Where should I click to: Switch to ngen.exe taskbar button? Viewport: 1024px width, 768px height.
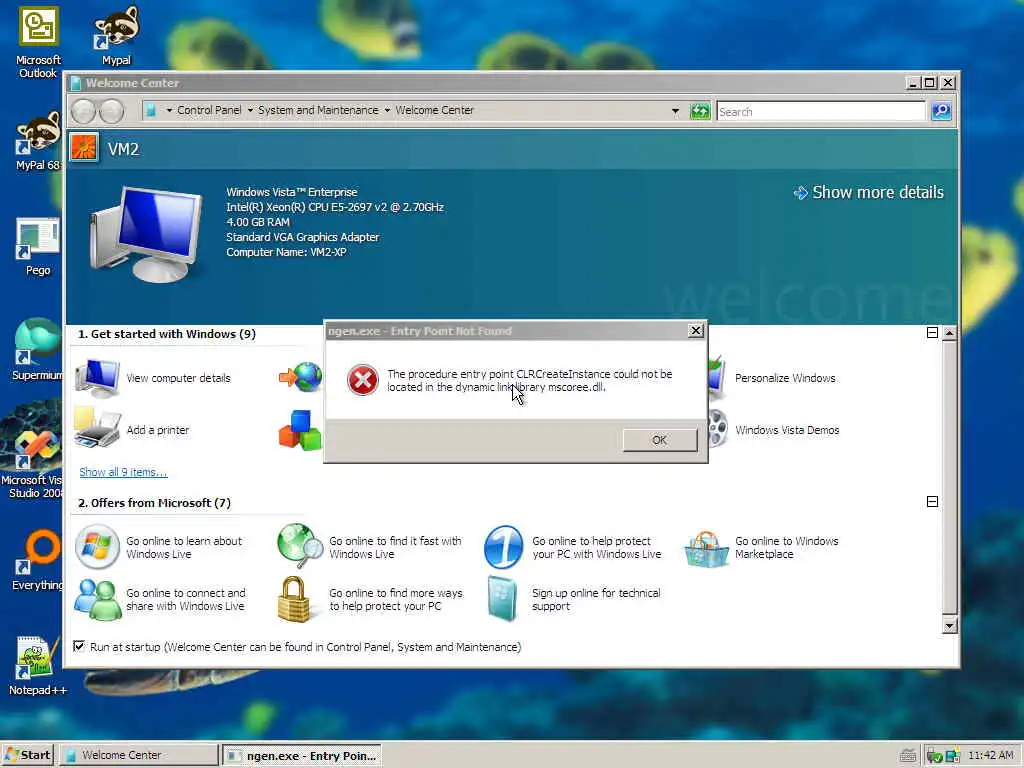(302, 756)
